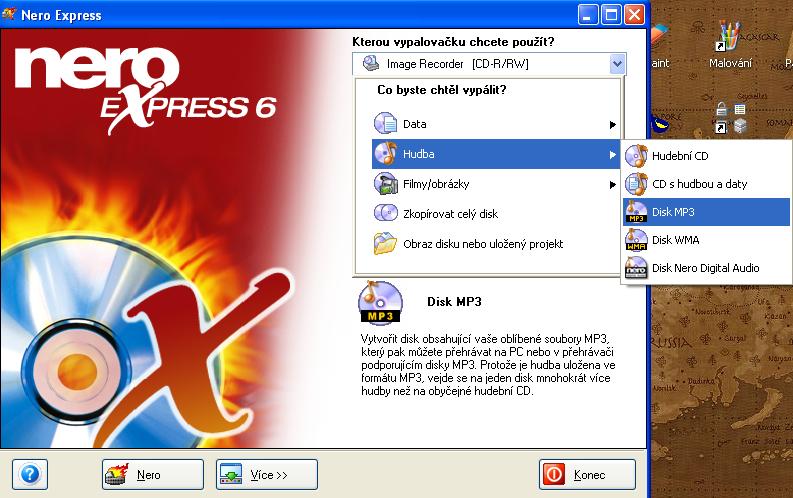Expand the Data submenu arrow
The height and width of the screenshot is (498, 793).
612,124
